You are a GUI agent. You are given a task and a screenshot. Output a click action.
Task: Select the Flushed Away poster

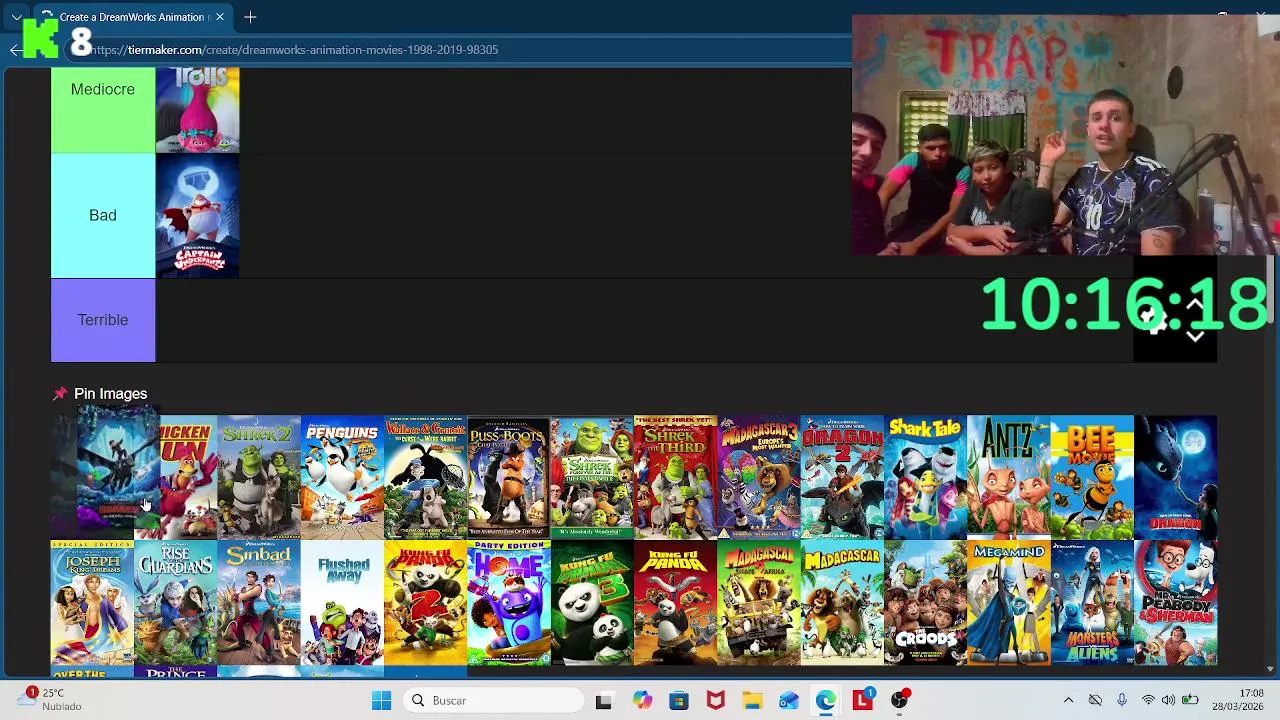pyautogui.click(x=342, y=603)
